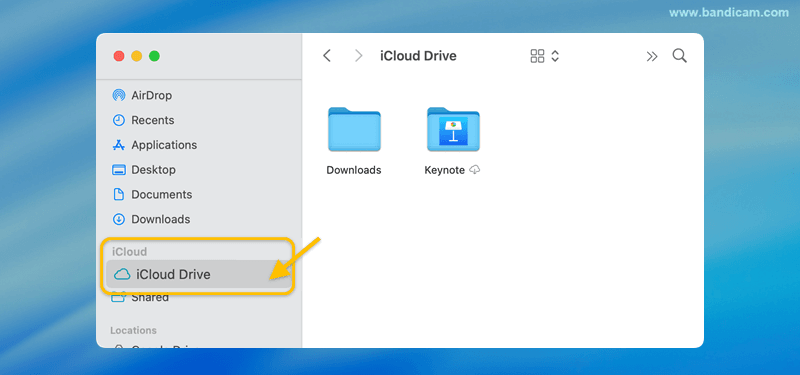The height and width of the screenshot is (375, 800).
Task: Close the Finder window
Action: point(119,56)
